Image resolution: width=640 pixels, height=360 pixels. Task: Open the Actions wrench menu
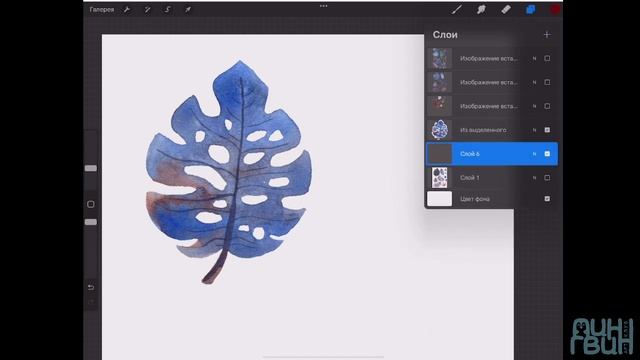(127, 9)
